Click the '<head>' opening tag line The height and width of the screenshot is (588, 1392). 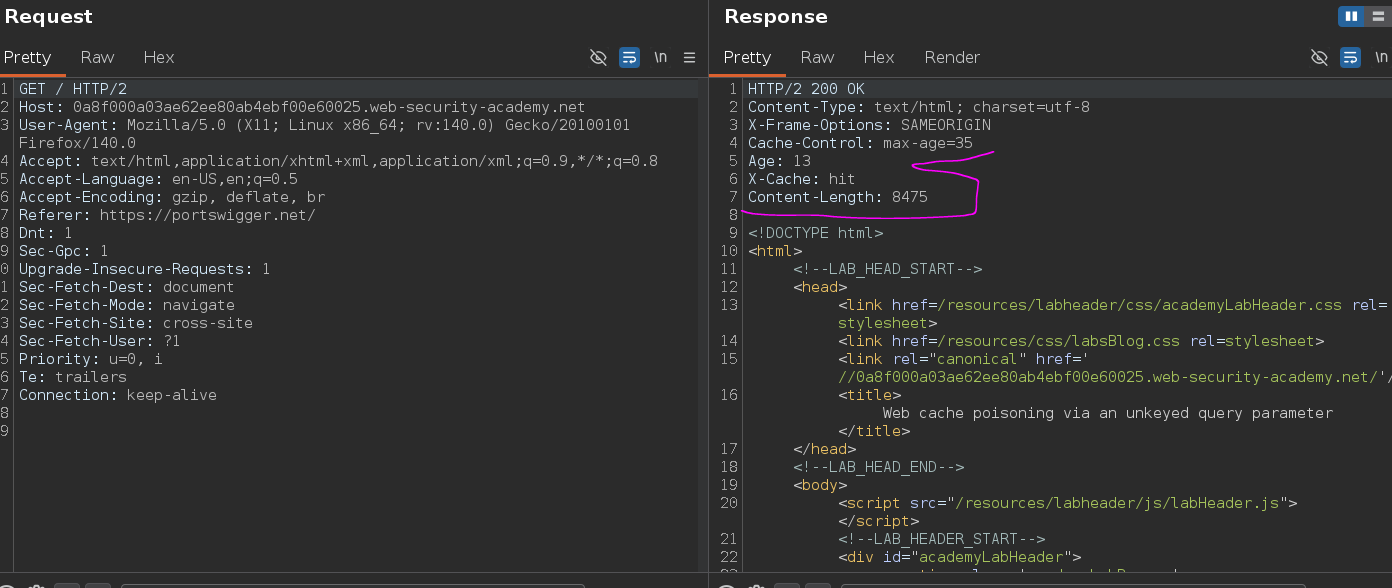820,287
